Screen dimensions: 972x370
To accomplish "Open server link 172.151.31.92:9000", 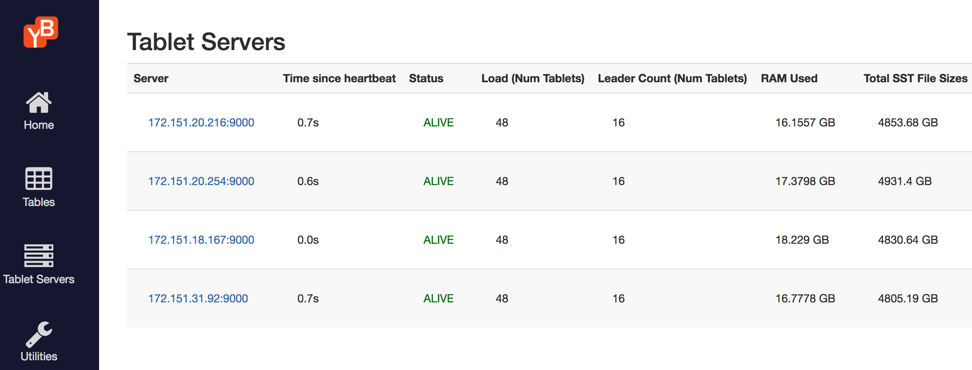I will pyautogui.click(x=198, y=299).
